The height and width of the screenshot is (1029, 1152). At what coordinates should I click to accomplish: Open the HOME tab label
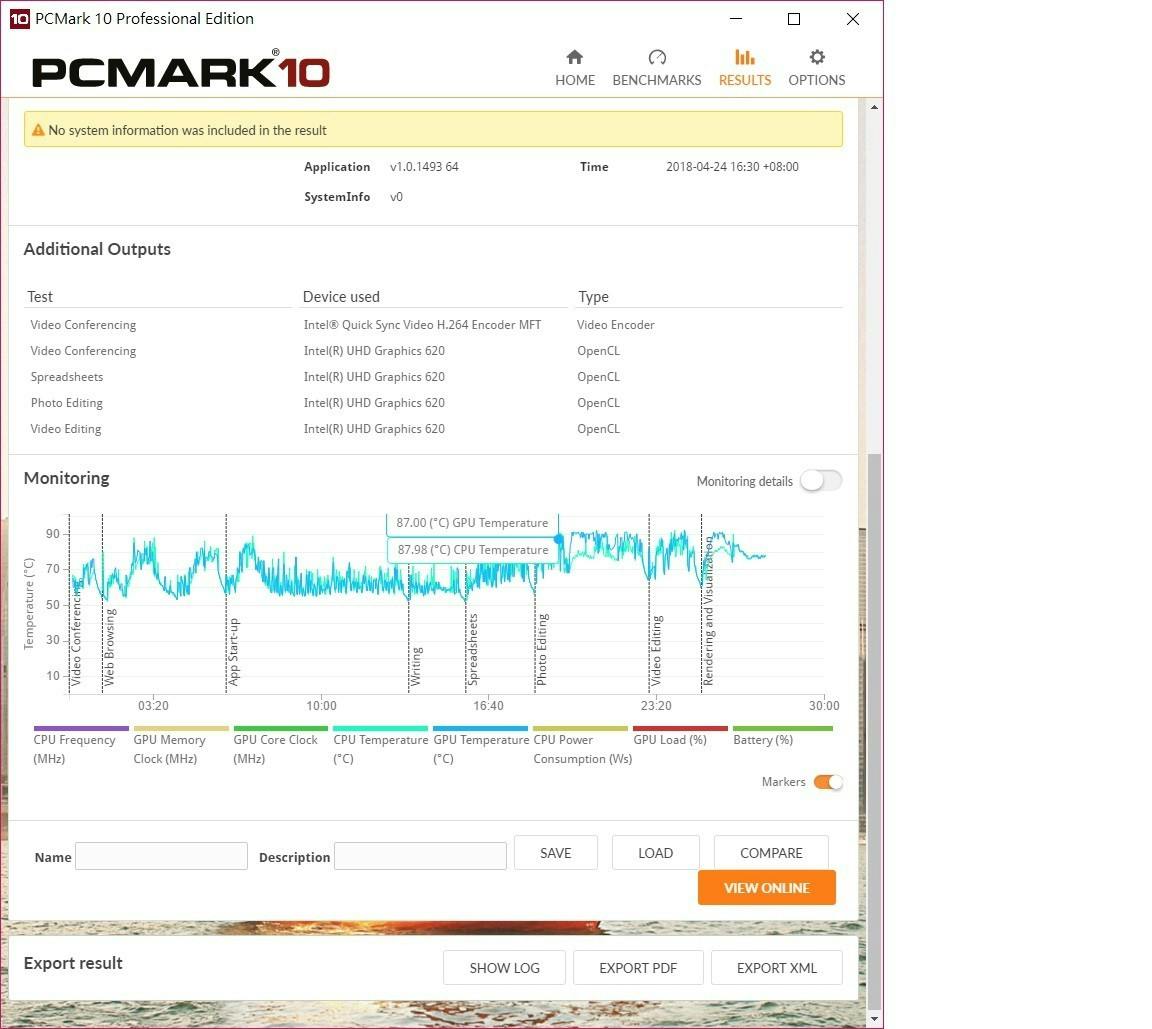coord(575,80)
